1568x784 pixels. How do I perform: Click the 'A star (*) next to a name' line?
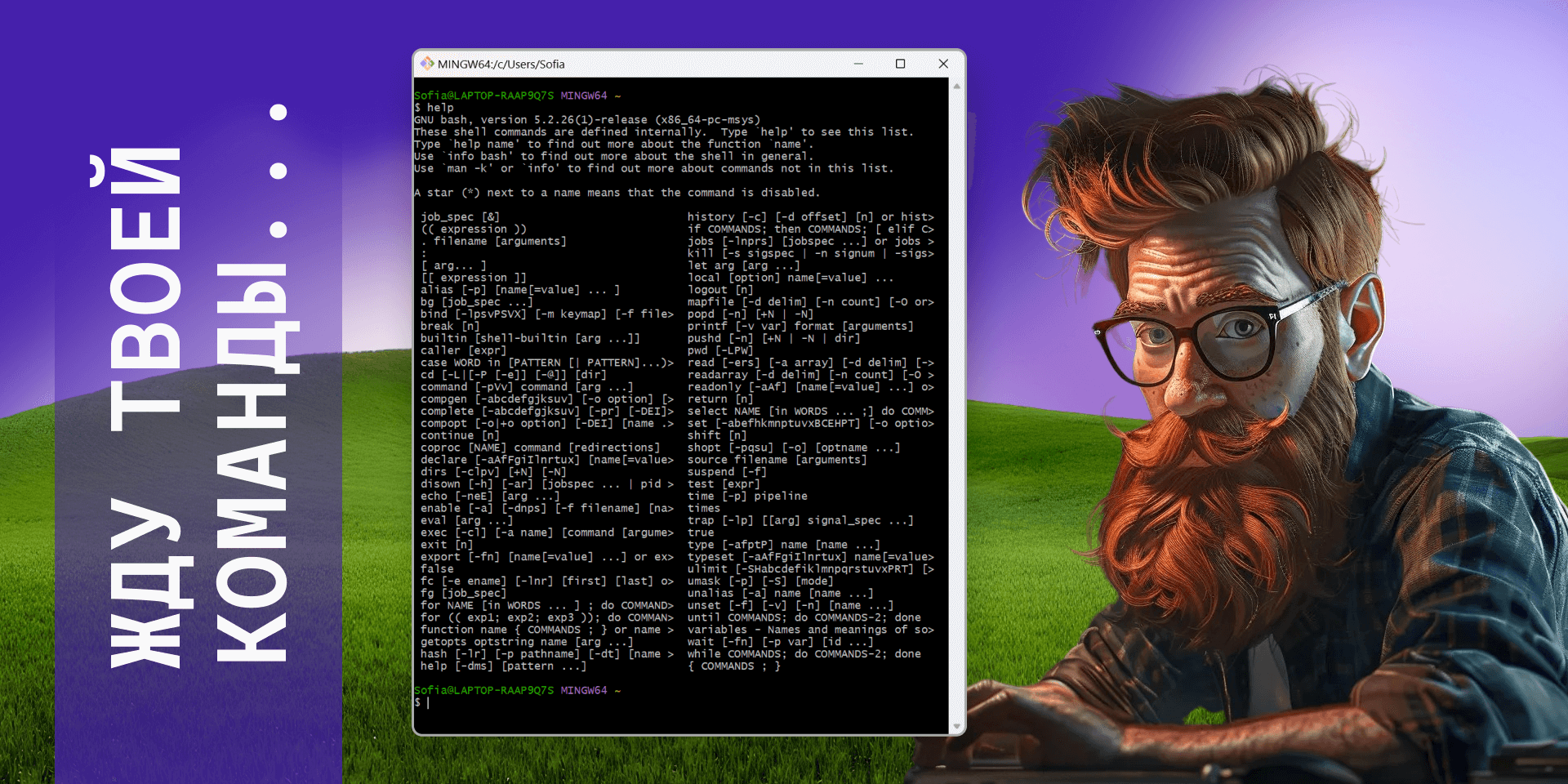click(617, 193)
